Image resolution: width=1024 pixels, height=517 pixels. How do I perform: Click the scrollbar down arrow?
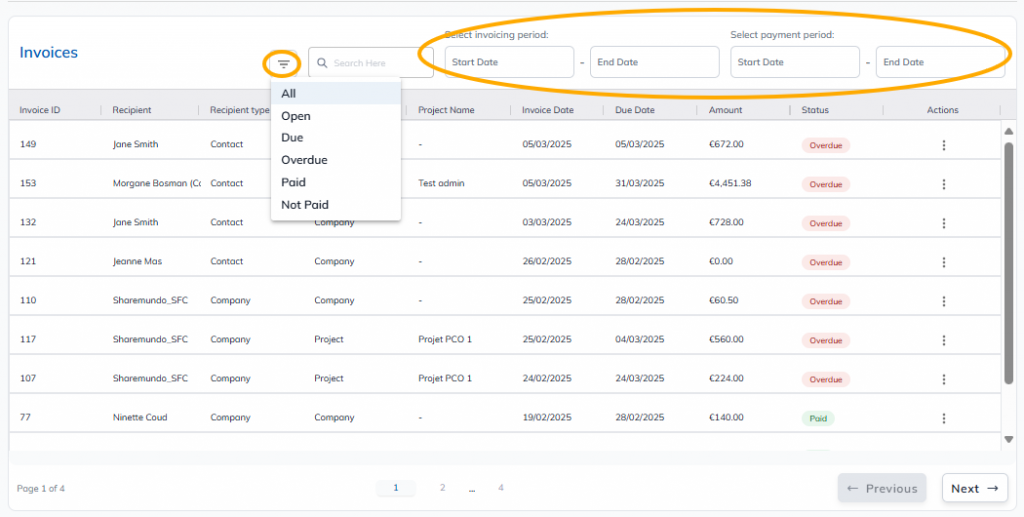pos(1008,439)
